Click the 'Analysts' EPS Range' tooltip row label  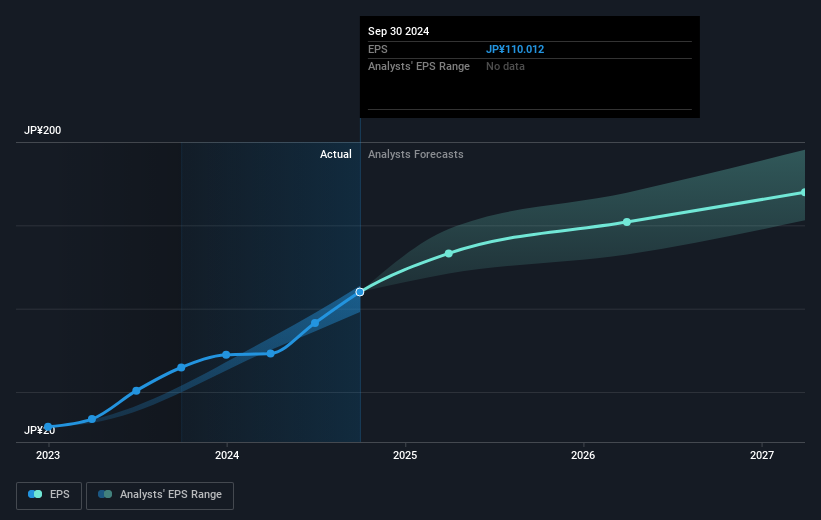coord(419,67)
